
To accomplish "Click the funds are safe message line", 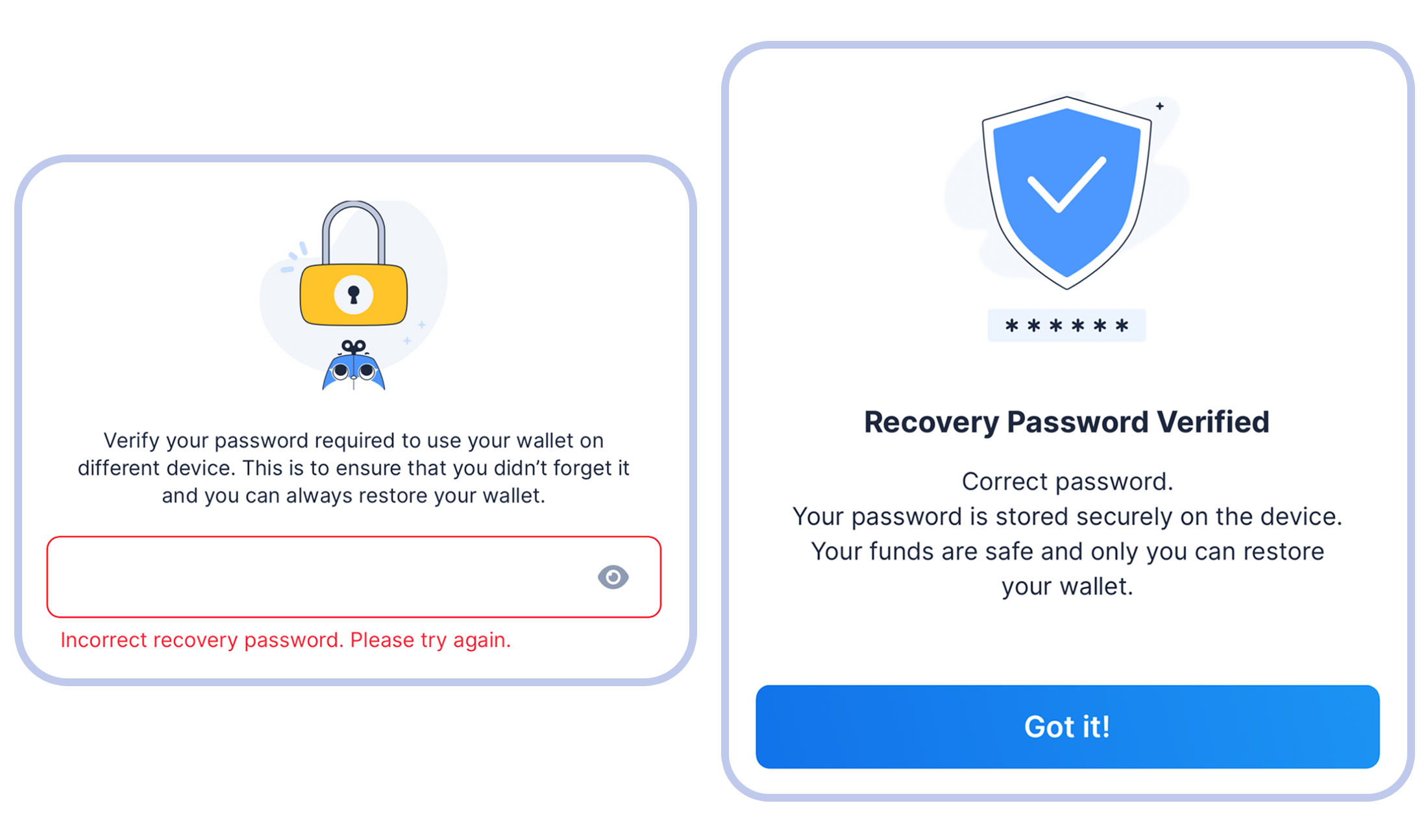I will coord(1067,552).
